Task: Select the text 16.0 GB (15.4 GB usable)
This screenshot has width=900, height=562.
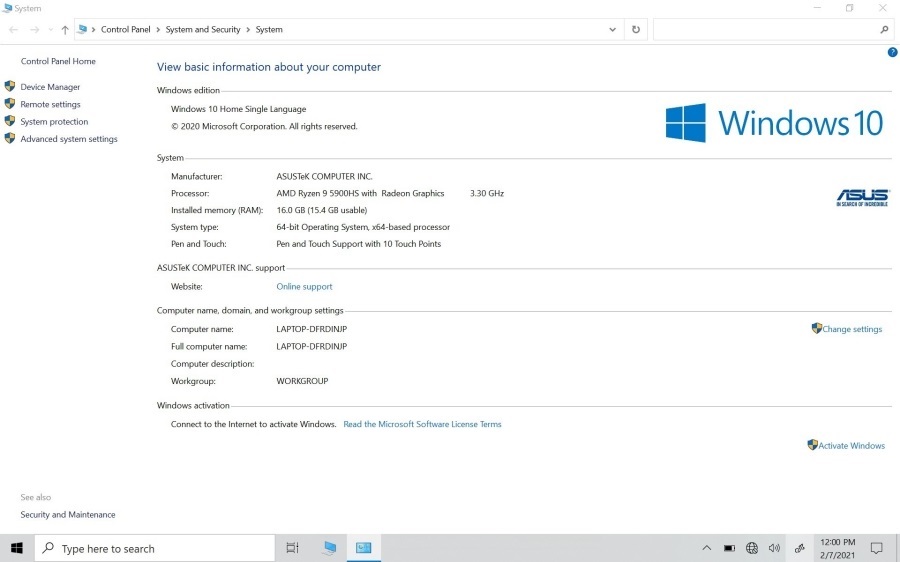Action: (321, 210)
